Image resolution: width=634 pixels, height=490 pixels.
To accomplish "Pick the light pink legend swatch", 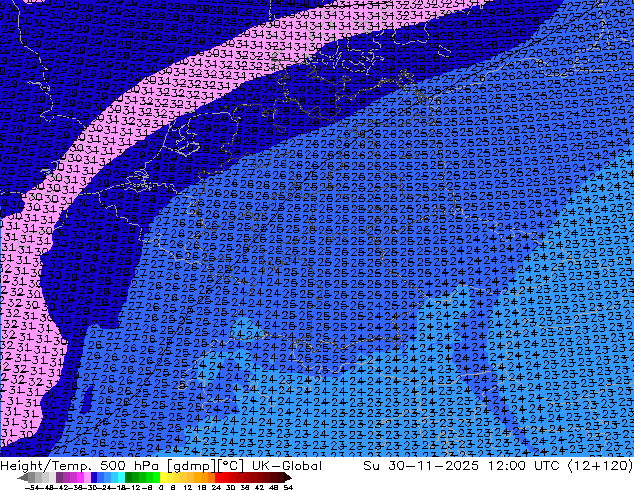I will (x=87, y=477).
